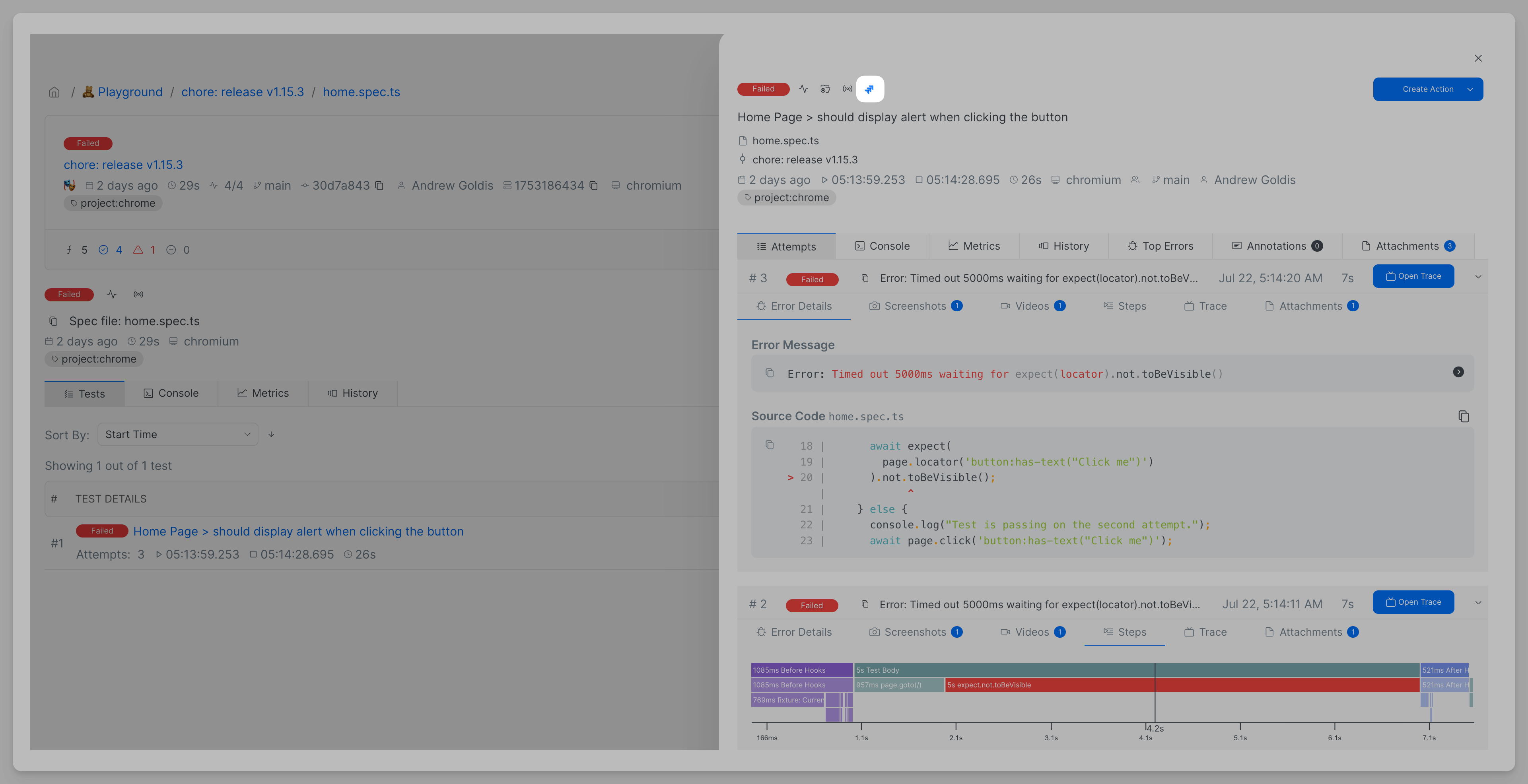Click the broadcast signal icon in drawer header
Image resolution: width=1528 pixels, height=784 pixels.
[847, 89]
